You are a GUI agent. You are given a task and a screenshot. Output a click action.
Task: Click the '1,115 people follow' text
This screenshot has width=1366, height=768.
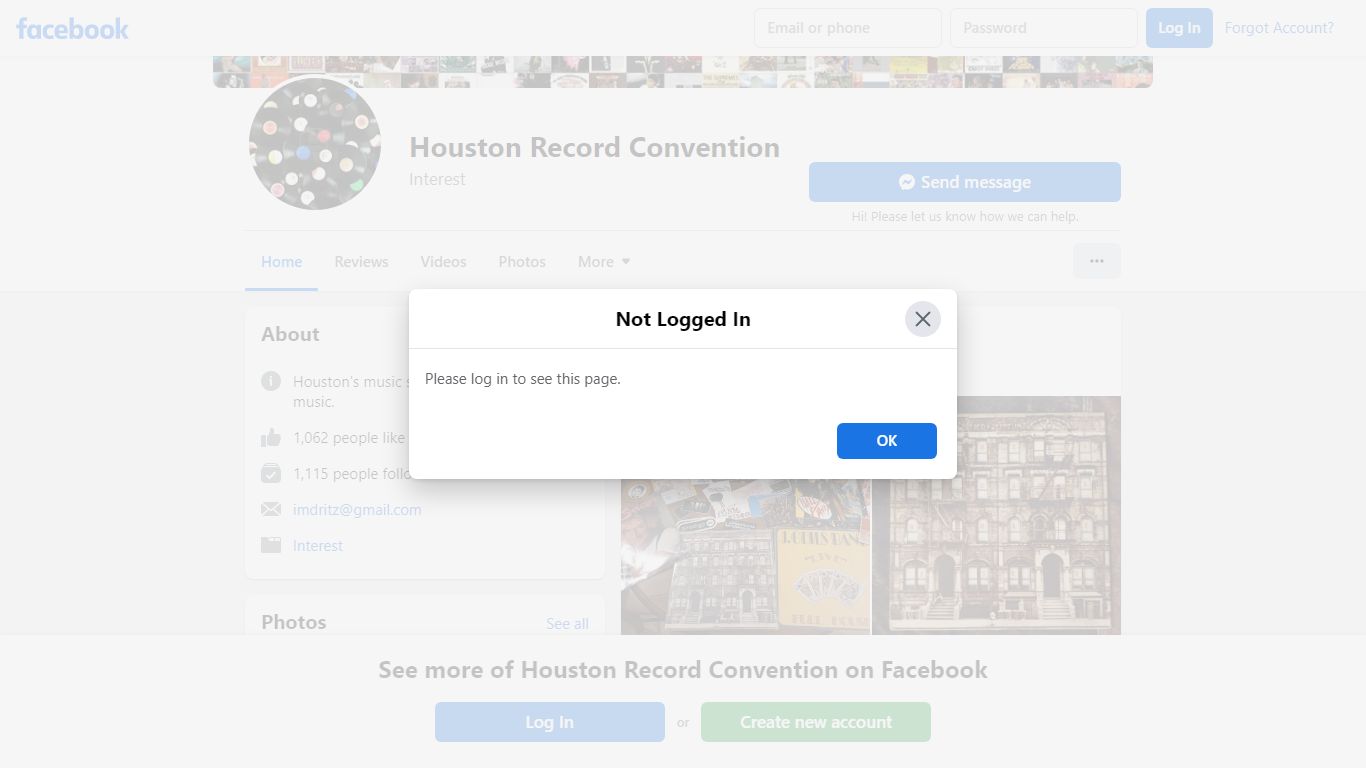click(x=351, y=474)
